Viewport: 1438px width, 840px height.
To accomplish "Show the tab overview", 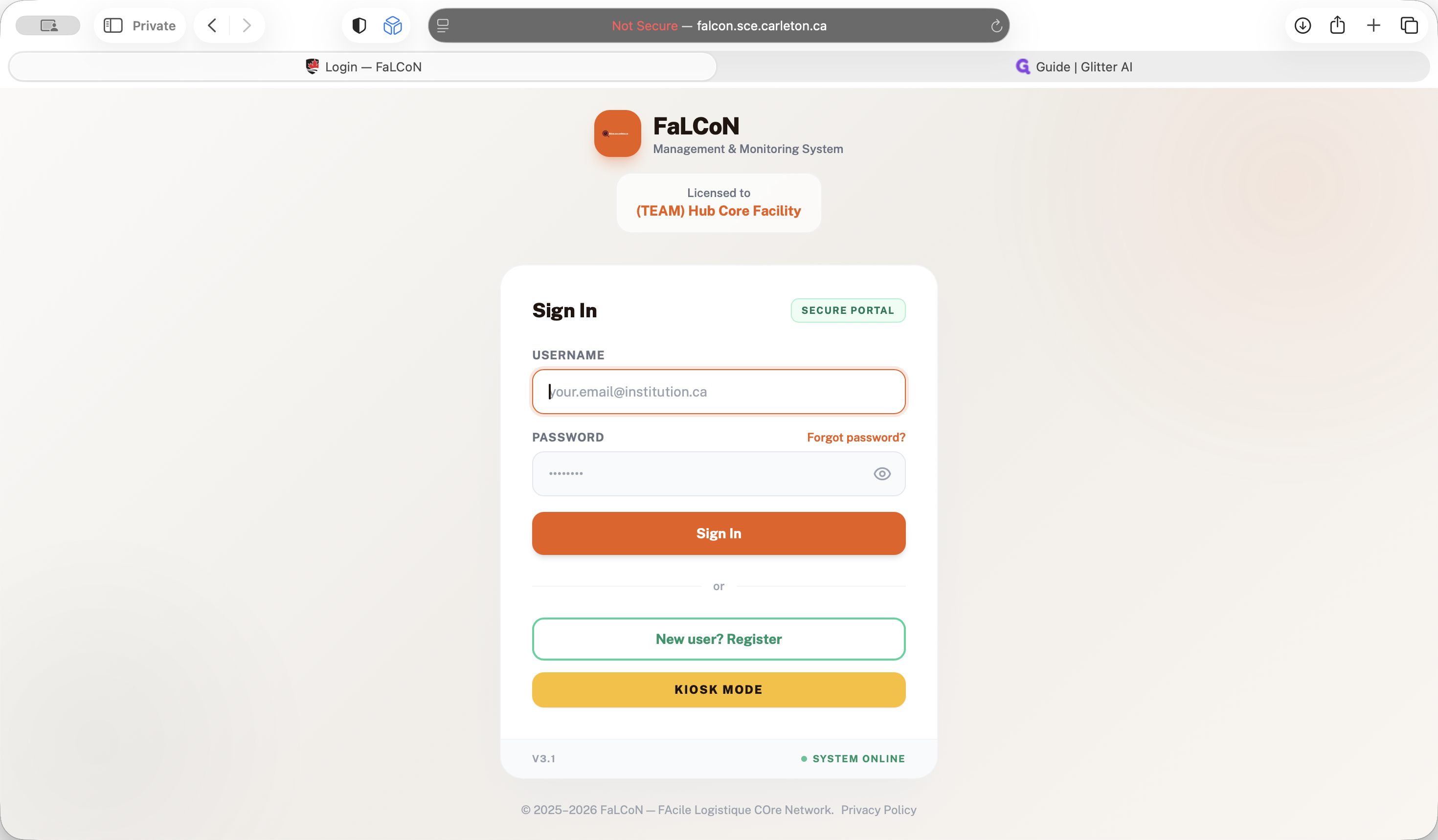I will (x=1409, y=25).
